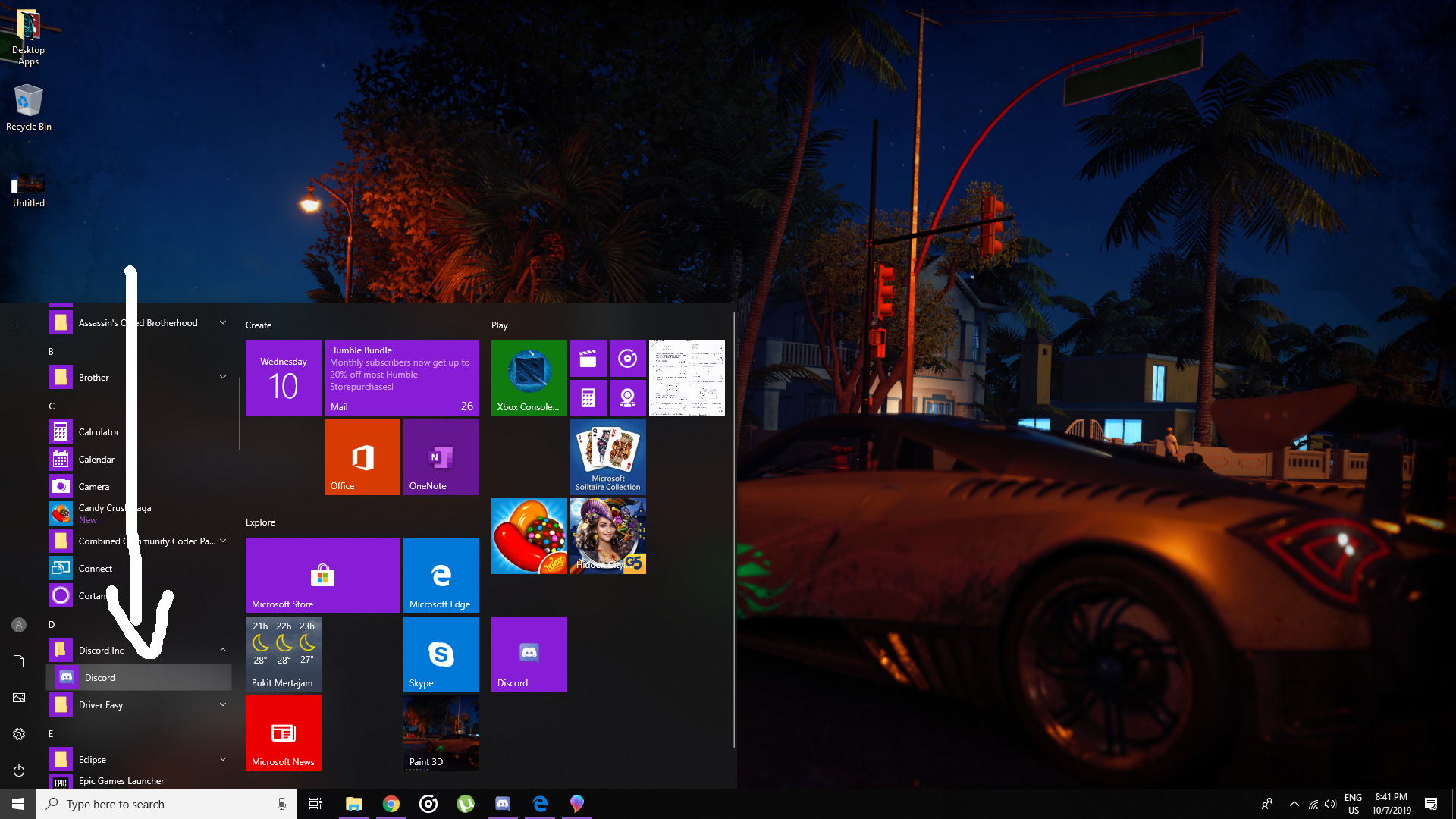Viewport: 1456px width, 819px height.
Task: Open the Office tile
Action: pos(362,457)
